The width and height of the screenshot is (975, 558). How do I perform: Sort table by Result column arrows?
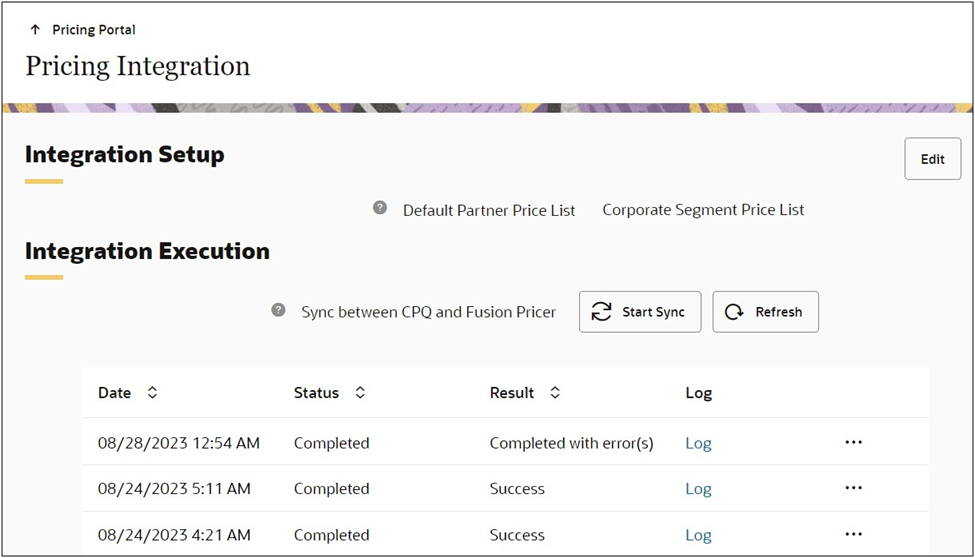[555, 393]
